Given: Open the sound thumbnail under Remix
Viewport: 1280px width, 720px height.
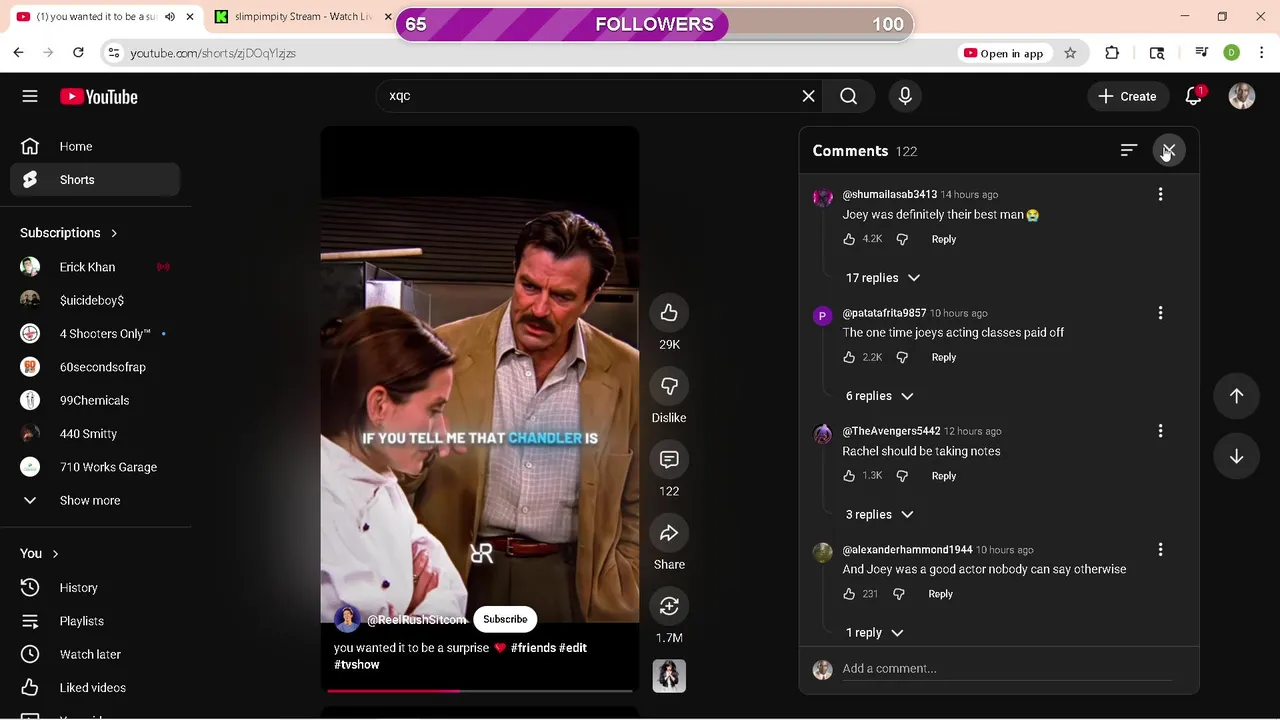Looking at the screenshot, I should 669,676.
